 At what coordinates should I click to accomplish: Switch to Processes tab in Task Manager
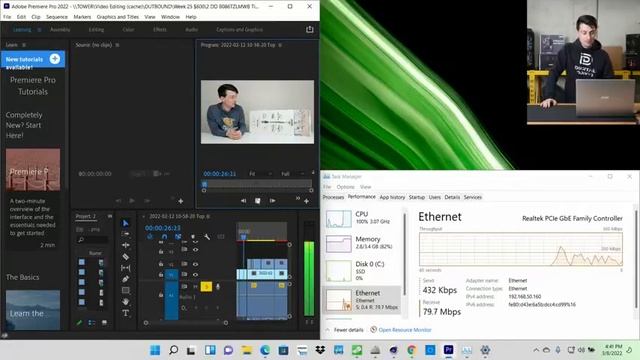(333, 197)
